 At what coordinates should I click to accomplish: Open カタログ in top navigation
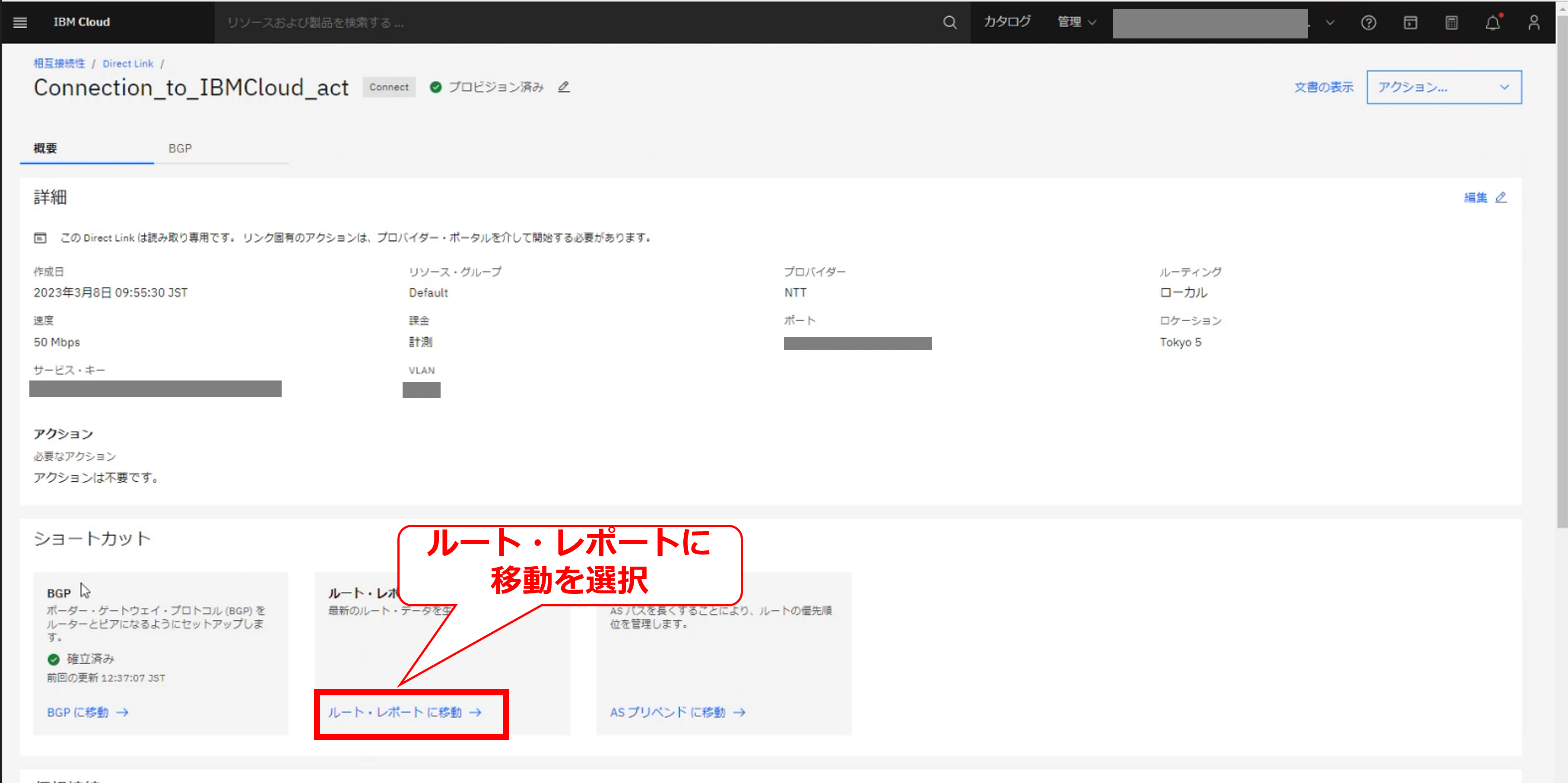click(x=1007, y=22)
